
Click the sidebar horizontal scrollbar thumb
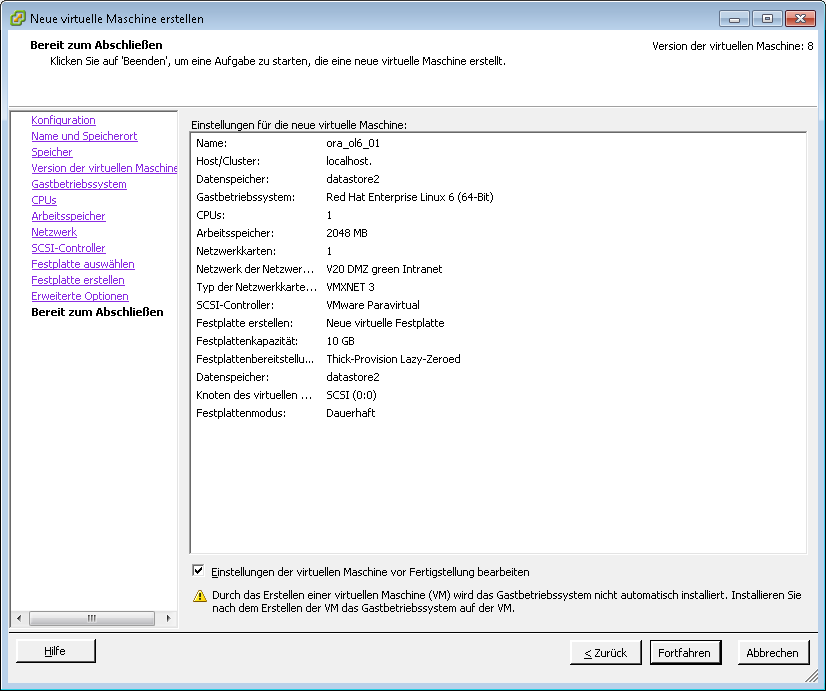coord(92,619)
